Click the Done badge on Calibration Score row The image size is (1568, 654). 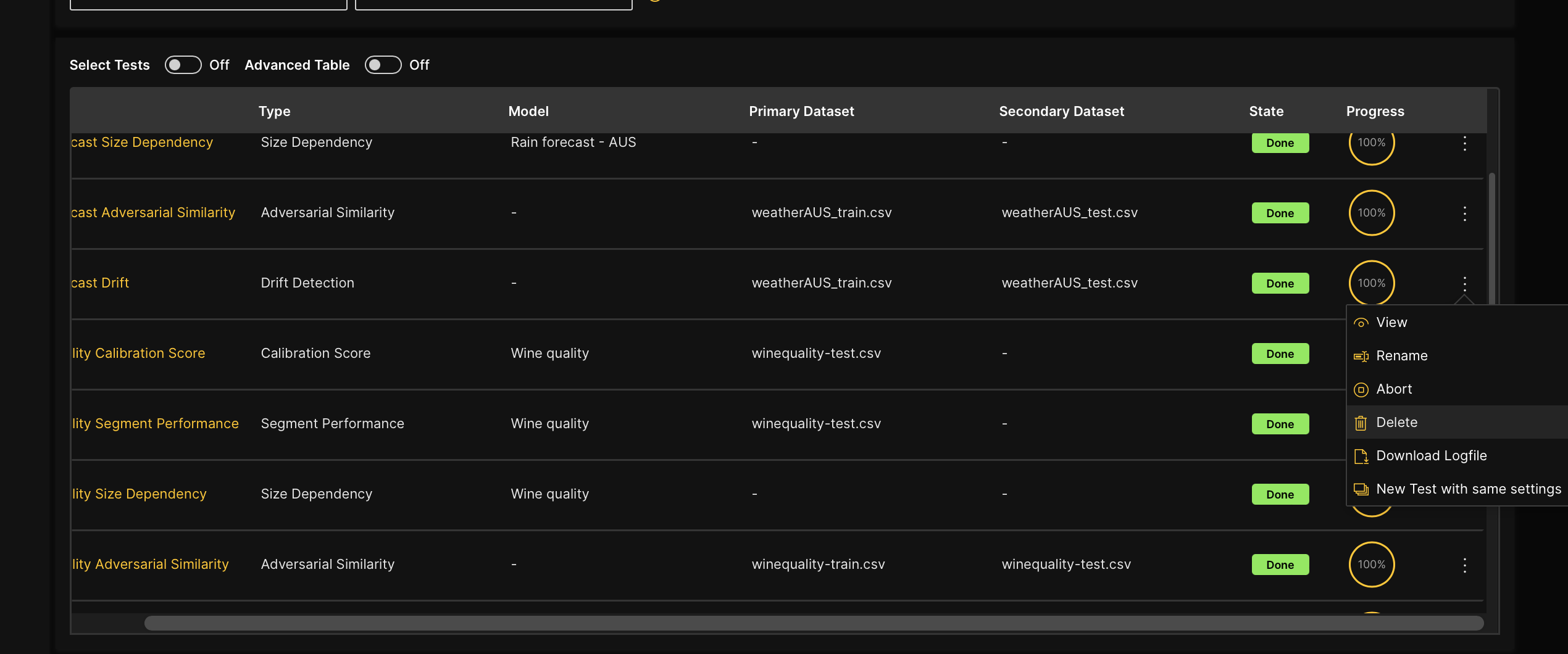[x=1280, y=354]
